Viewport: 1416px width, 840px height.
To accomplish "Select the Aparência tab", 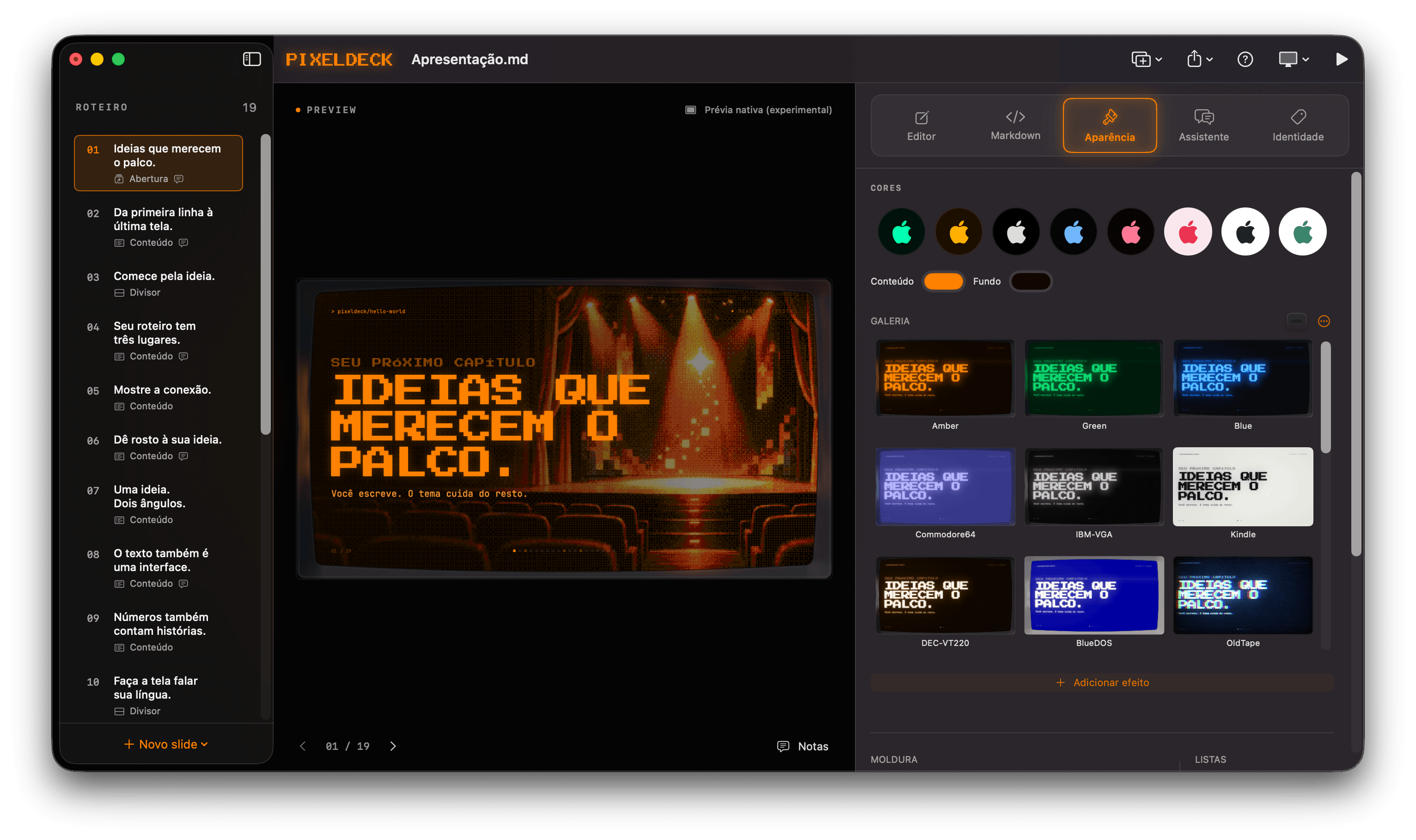I will tap(1109, 126).
